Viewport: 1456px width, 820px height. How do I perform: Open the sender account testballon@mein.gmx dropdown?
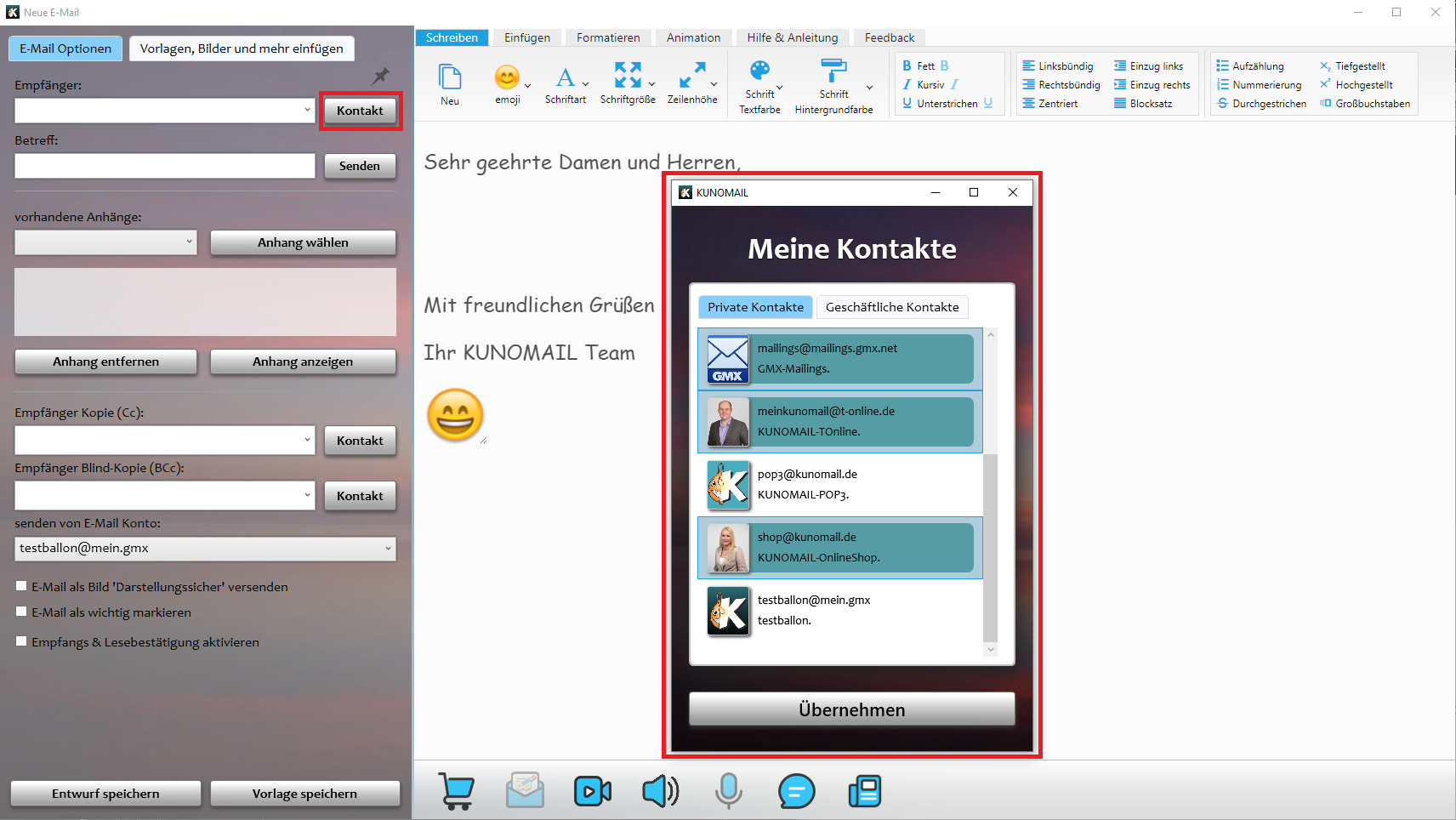206,549
